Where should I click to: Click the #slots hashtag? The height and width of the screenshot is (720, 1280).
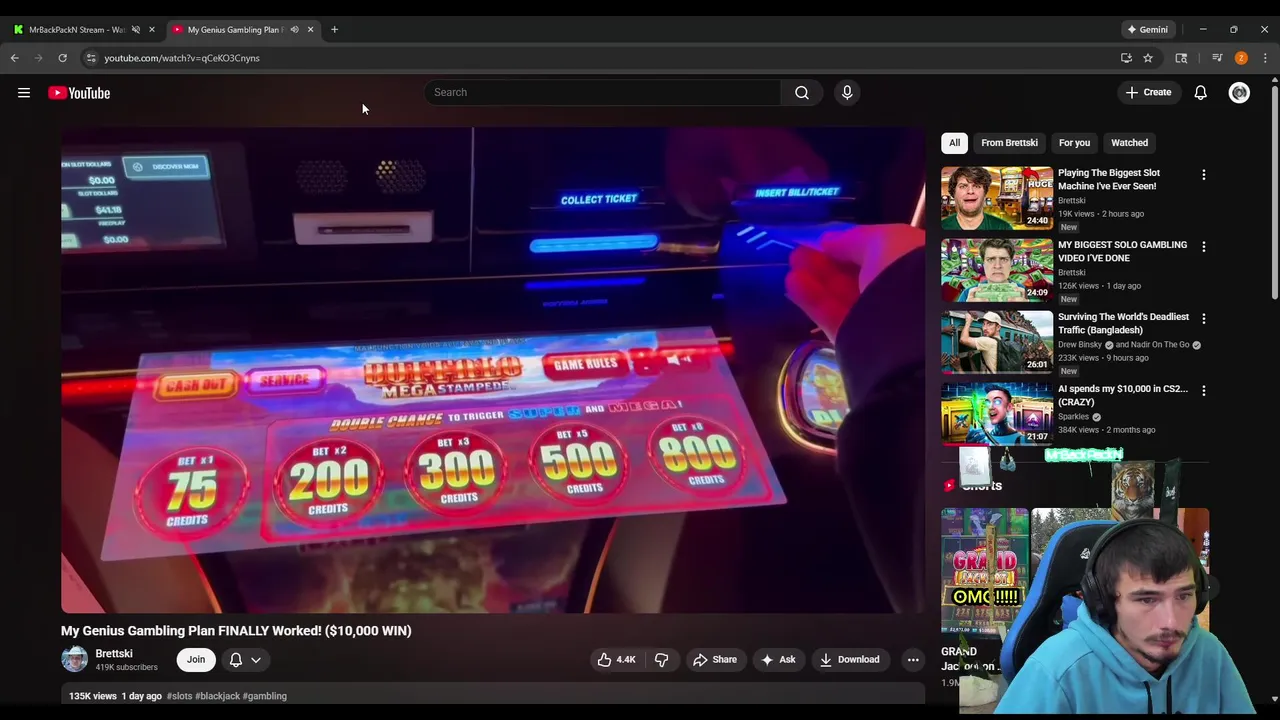179,696
